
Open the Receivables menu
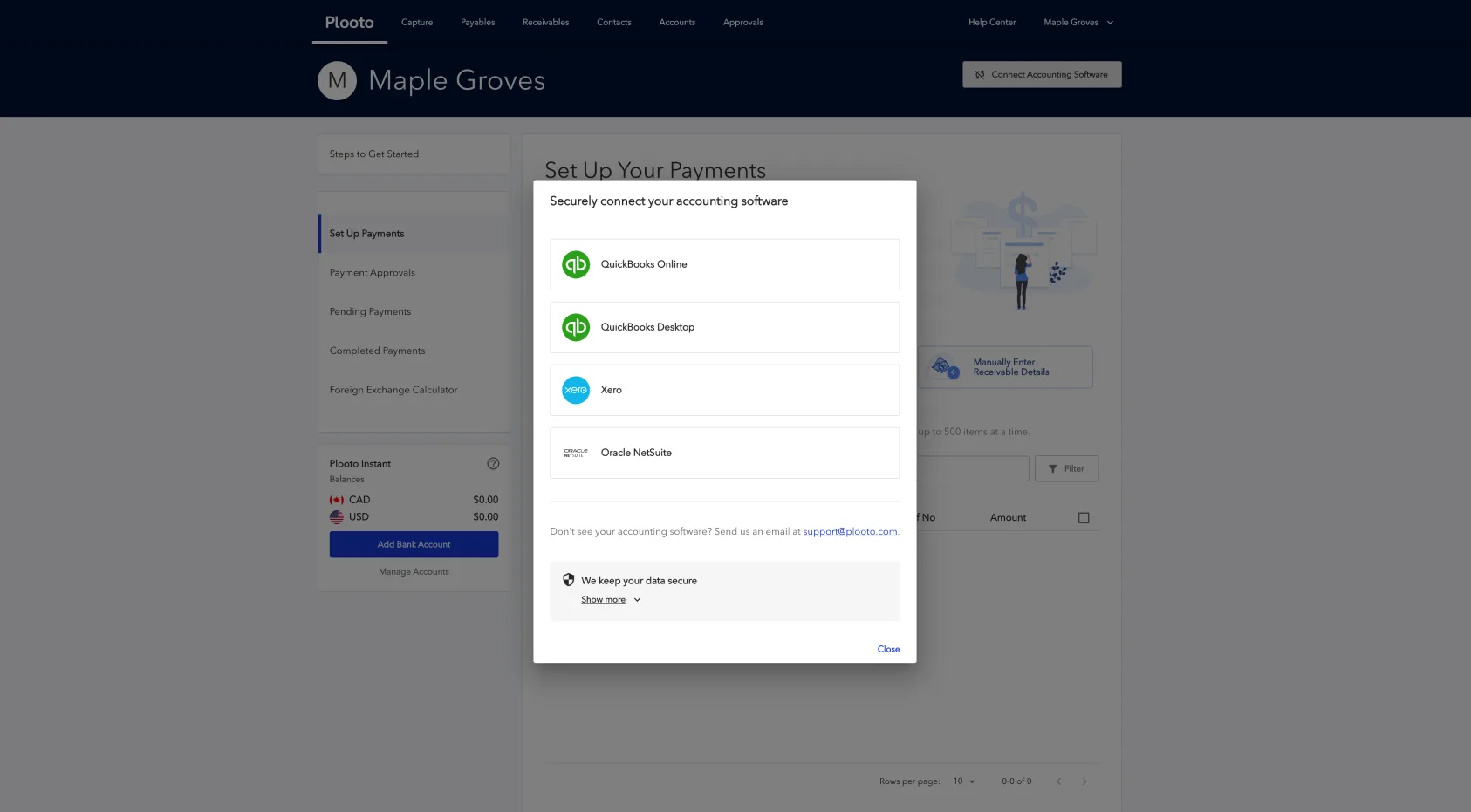[546, 23]
